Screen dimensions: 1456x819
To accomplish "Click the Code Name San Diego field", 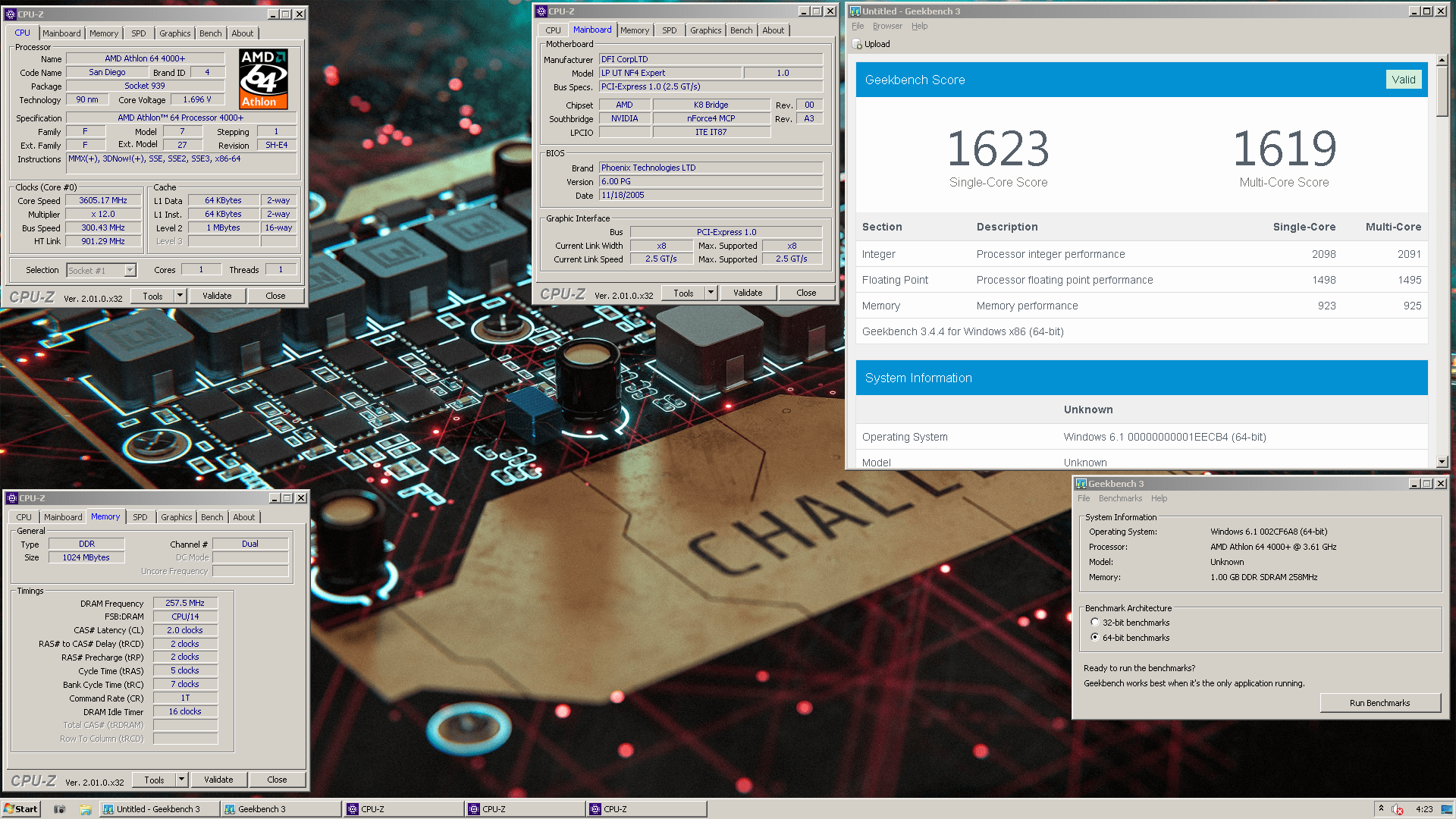I will pos(107,72).
